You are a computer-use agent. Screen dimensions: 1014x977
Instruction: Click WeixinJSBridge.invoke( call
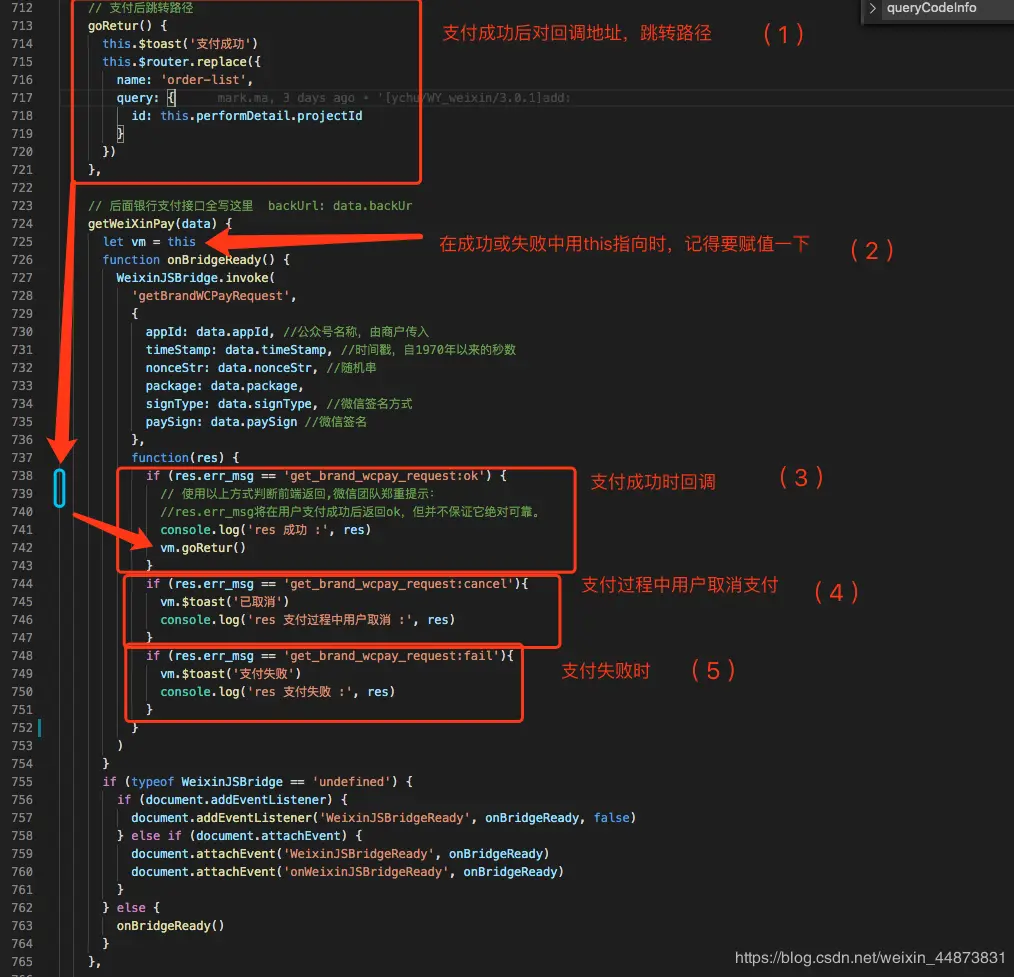coord(195,278)
